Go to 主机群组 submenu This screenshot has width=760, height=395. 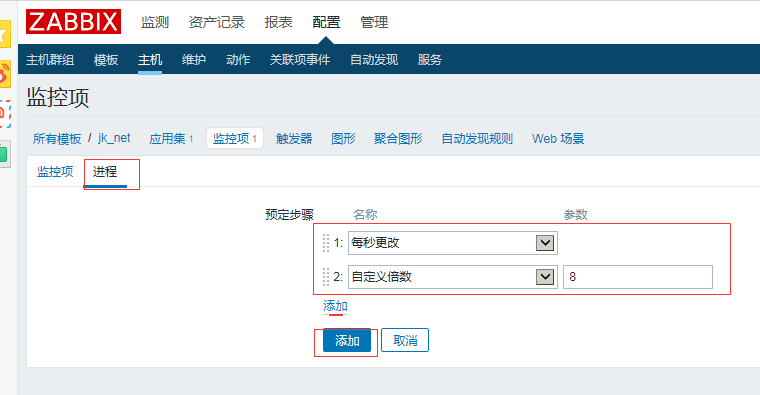point(50,60)
